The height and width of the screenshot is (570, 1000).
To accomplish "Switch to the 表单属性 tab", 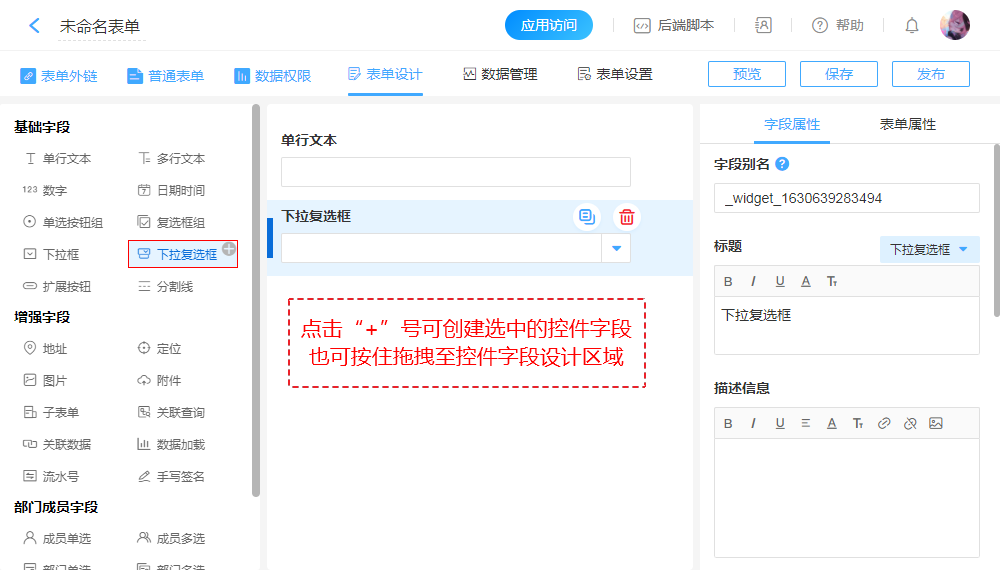I will tap(907, 124).
